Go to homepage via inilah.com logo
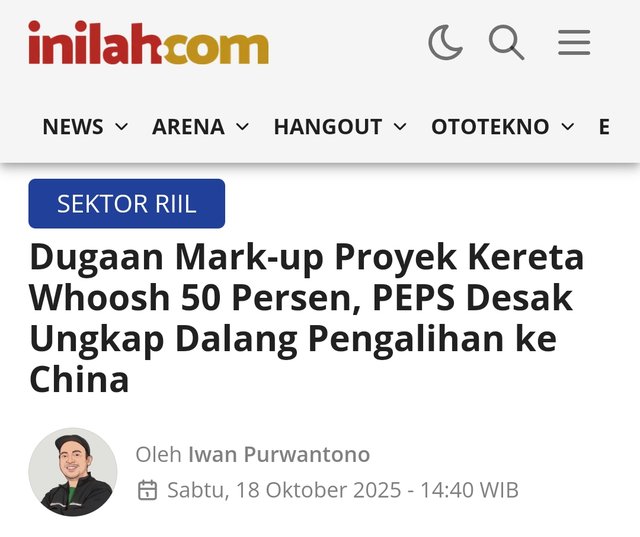 (149, 42)
